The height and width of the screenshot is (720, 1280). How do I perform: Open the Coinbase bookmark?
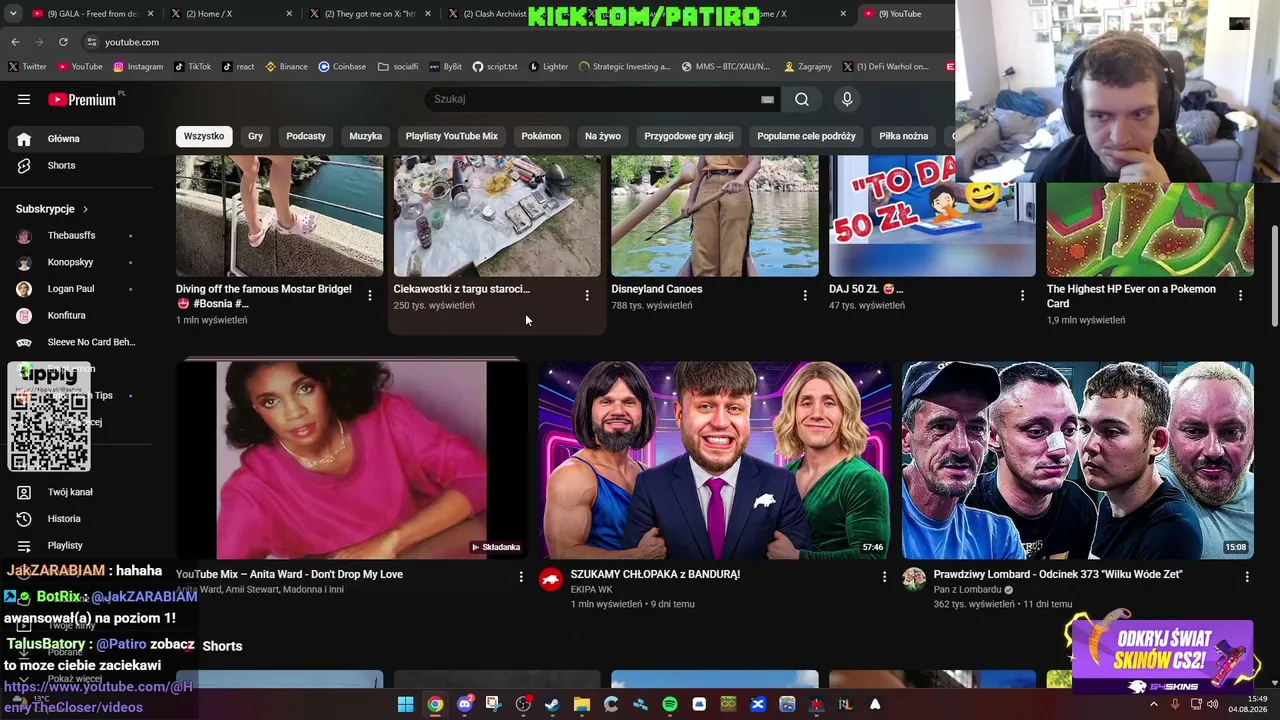[x=342, y=67]
